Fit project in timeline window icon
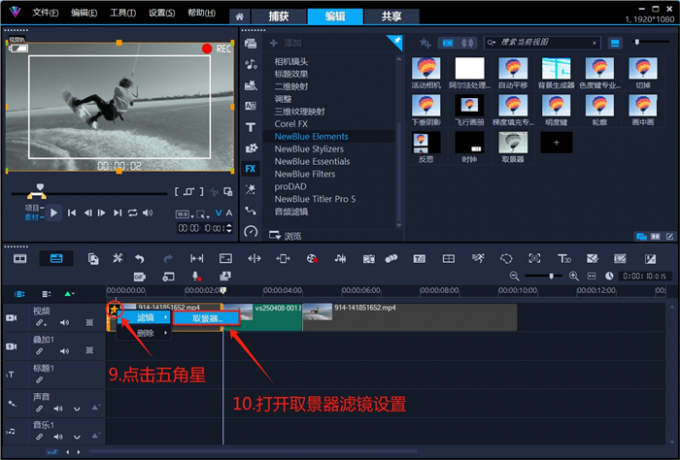This screenshot has width=680, height=460. point(592,276)
